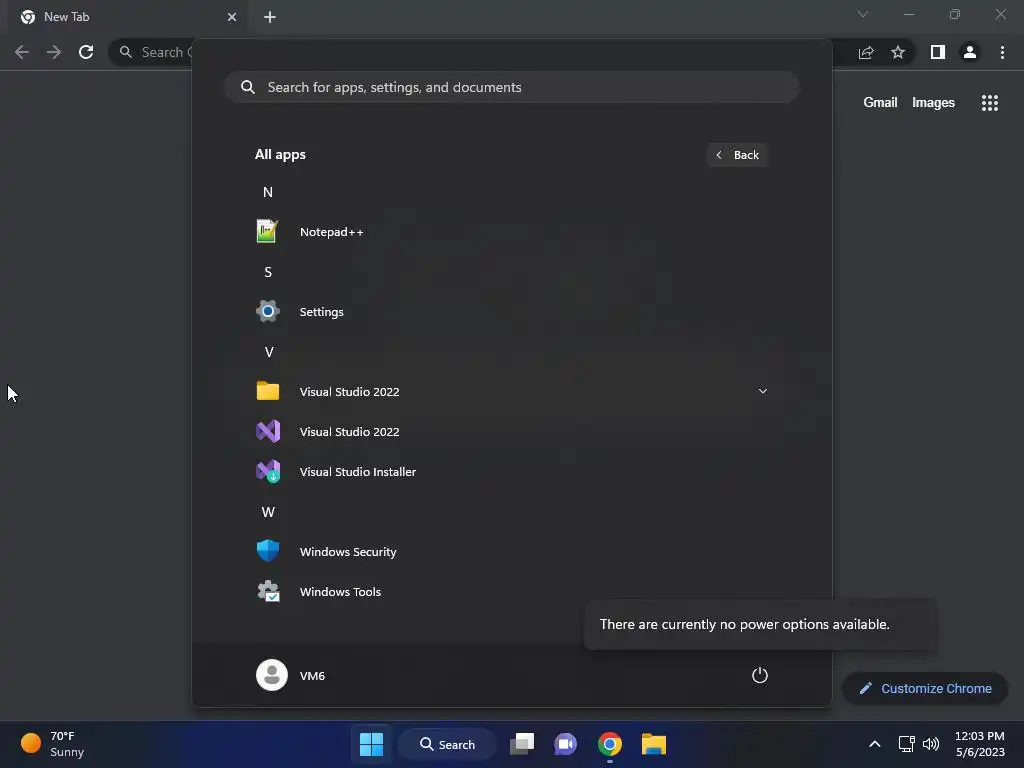Launch the Settings gear app
Image resolution: width=1024 pixels, height=768 pixels.
point(512,312)
